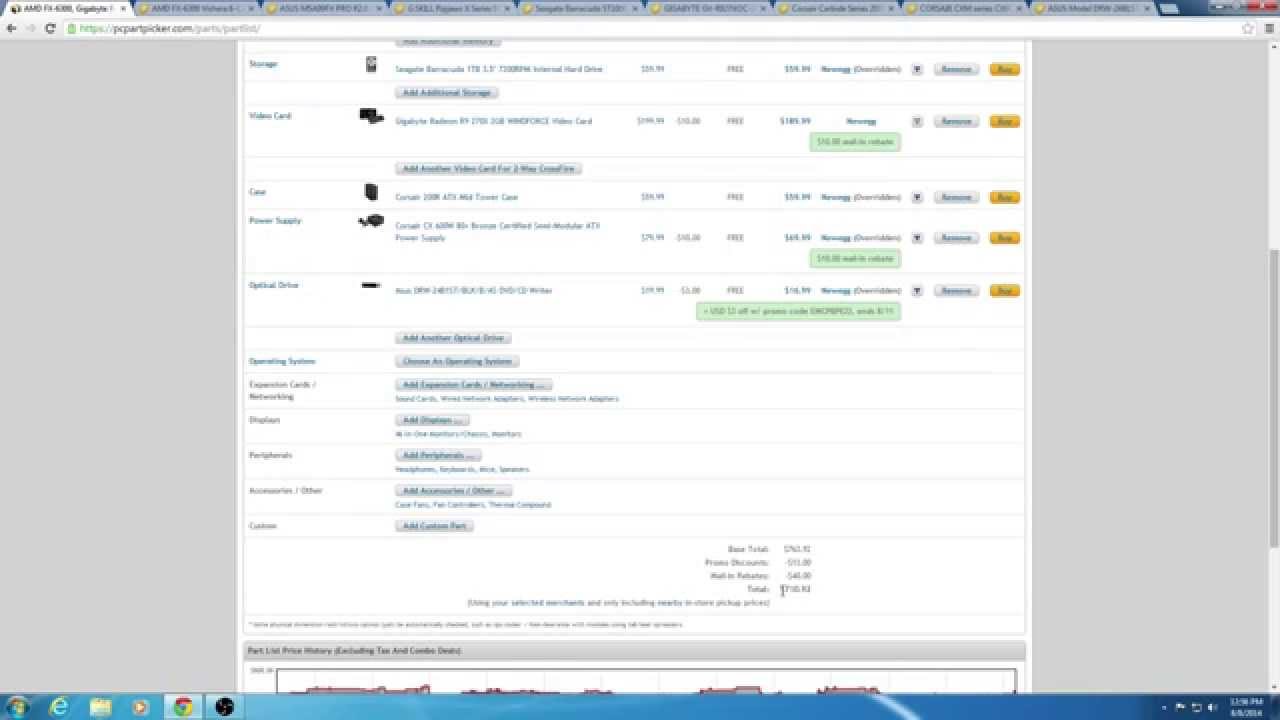
Task: Switch to the G.SKILL Ripjaws X tab
Action: (451, 8)
